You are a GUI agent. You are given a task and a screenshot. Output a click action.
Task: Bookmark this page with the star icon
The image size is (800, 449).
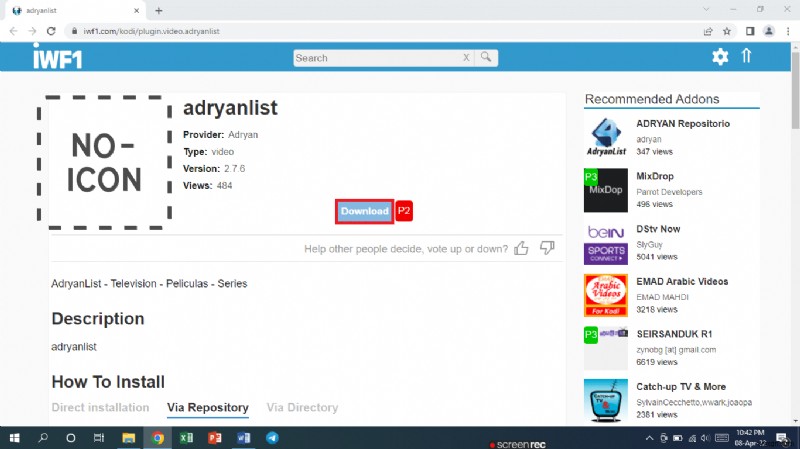[727, 31]
